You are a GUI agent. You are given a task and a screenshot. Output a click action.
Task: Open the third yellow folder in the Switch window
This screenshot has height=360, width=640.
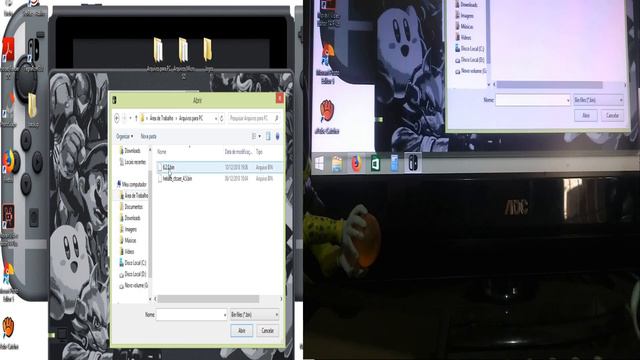point(208,54)
